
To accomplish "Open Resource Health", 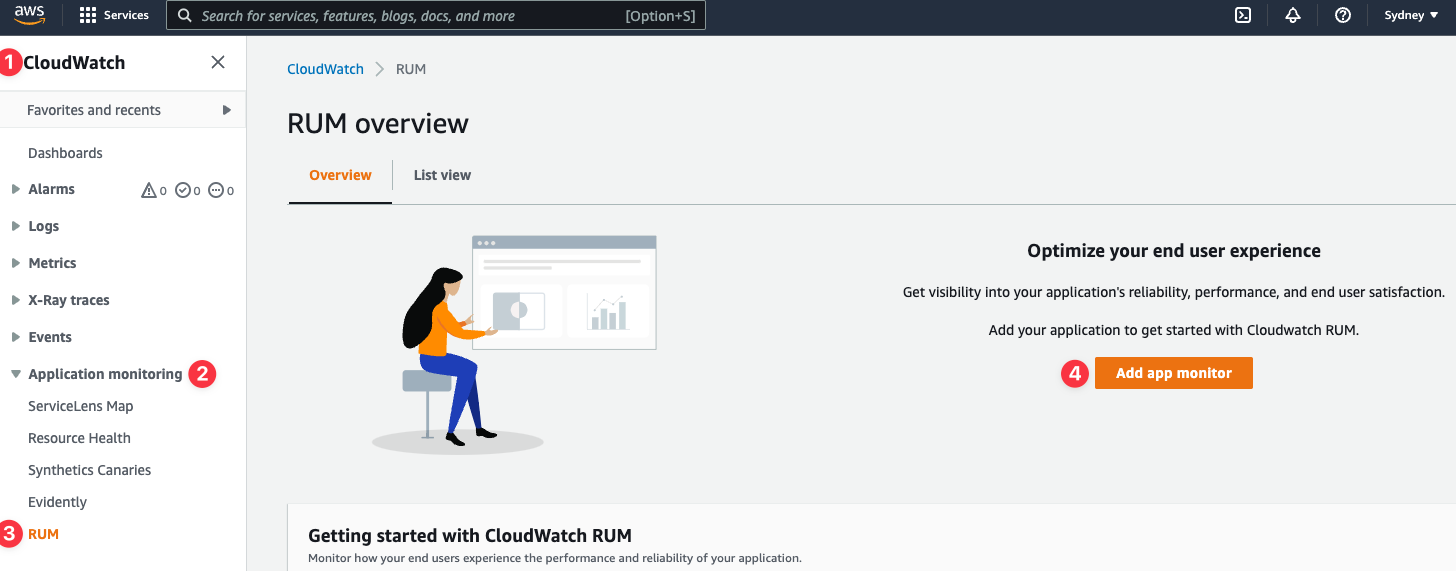I will 79,438.
